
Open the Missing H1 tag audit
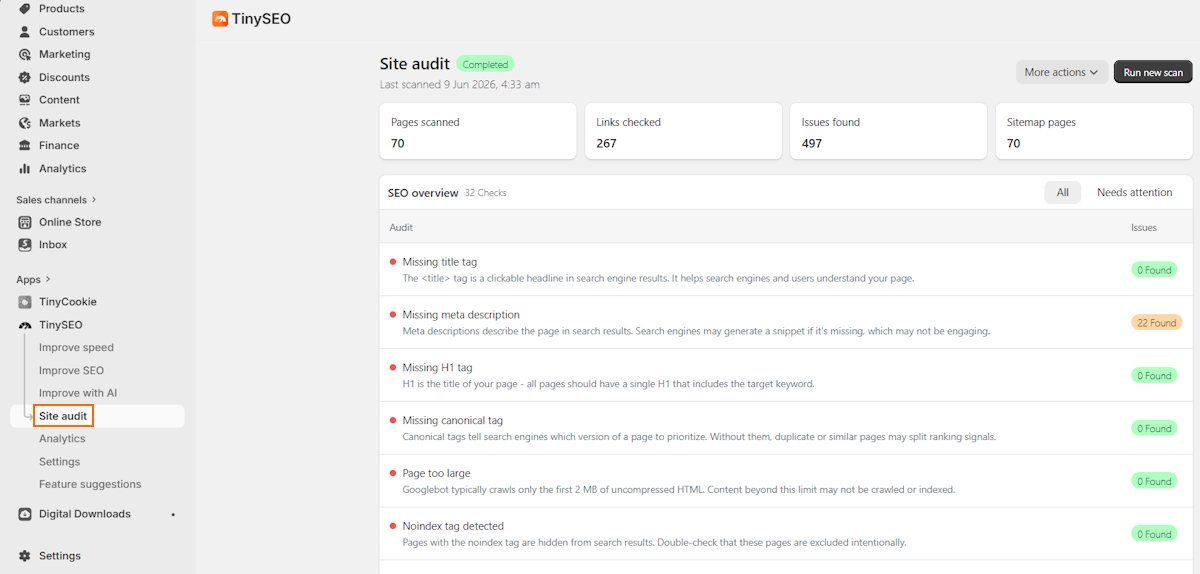point(786,375)
